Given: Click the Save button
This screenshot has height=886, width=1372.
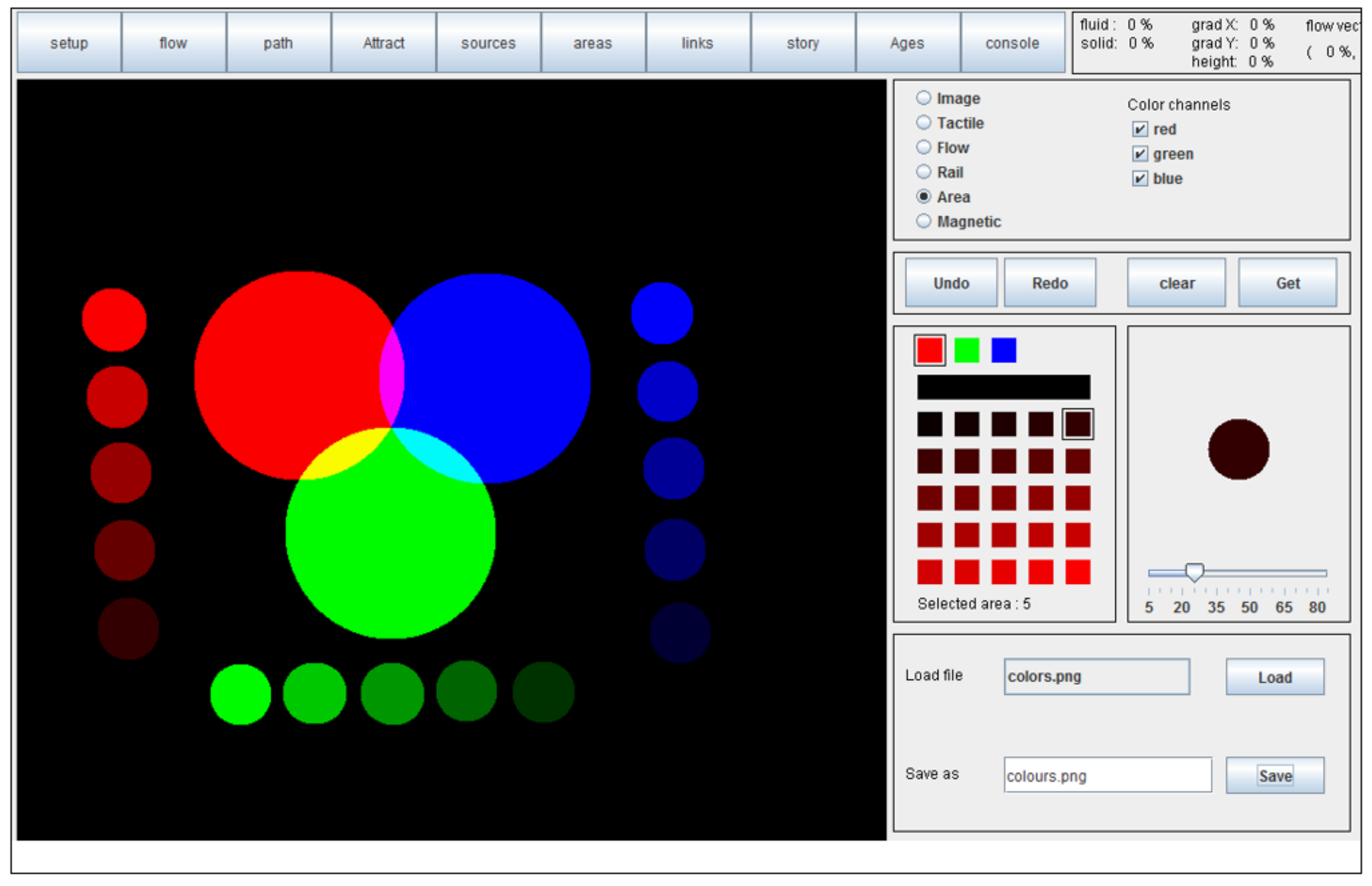Looking at the screenshot, I should pos(1274,776).
